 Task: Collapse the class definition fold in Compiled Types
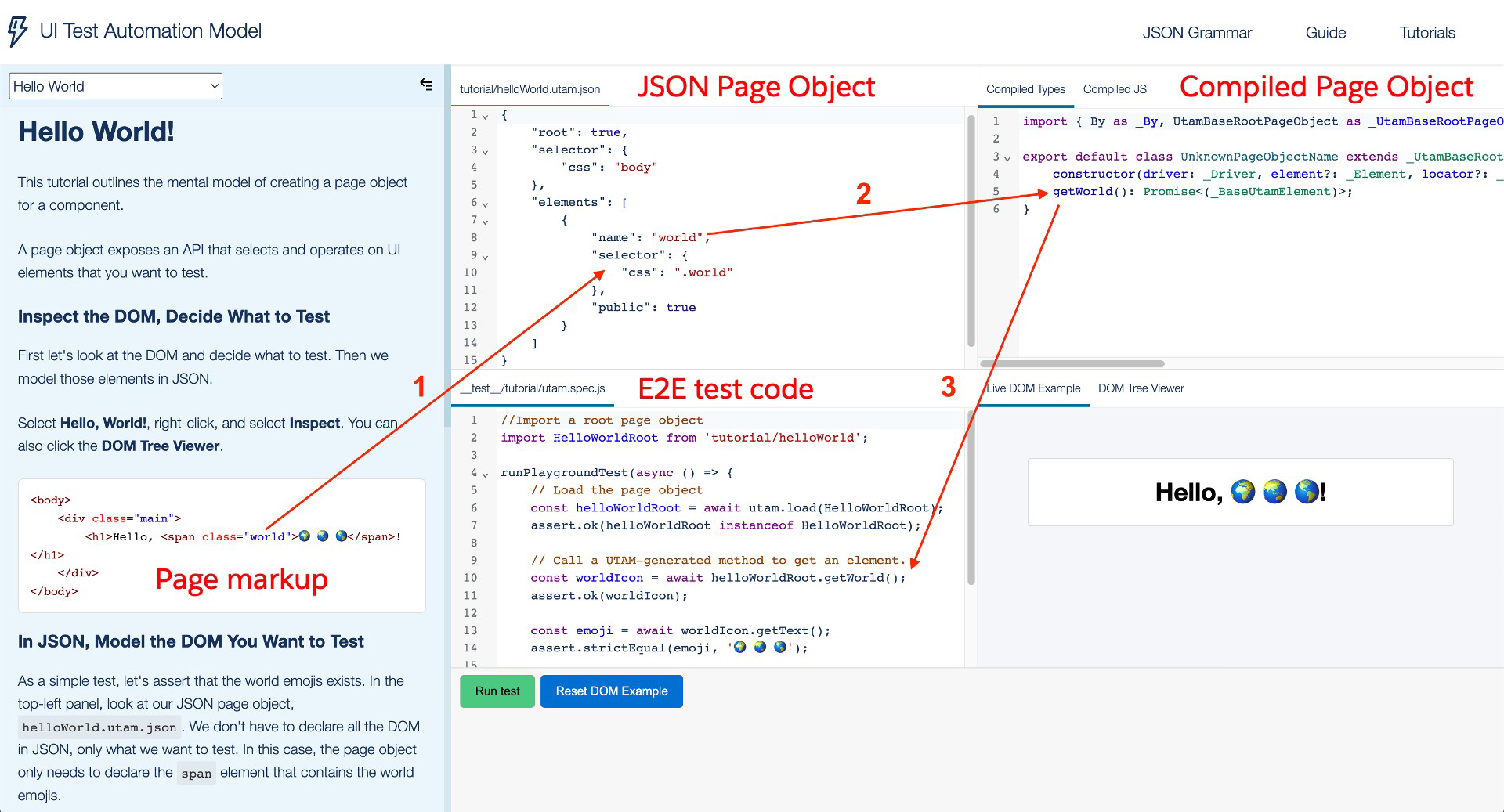1006,157
